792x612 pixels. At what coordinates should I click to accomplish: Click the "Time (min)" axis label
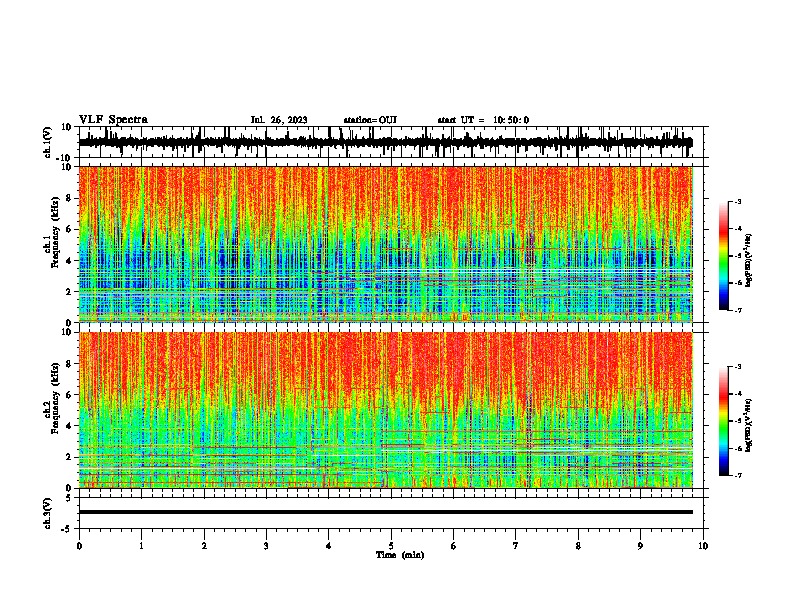400,555
